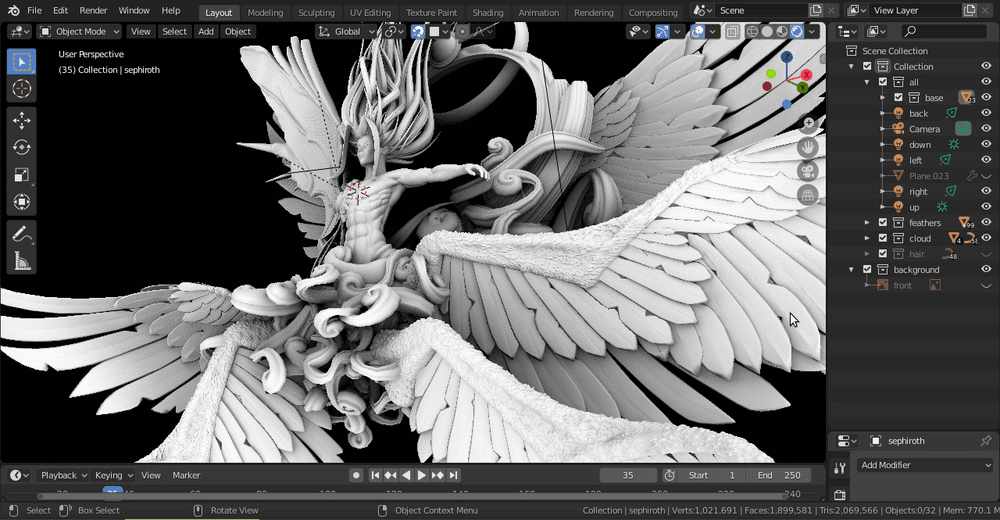The width and height of the screenshot is (1000, 520).
Task: Select the Cursor tool in toolbar
Action: [x=21, y=89]
